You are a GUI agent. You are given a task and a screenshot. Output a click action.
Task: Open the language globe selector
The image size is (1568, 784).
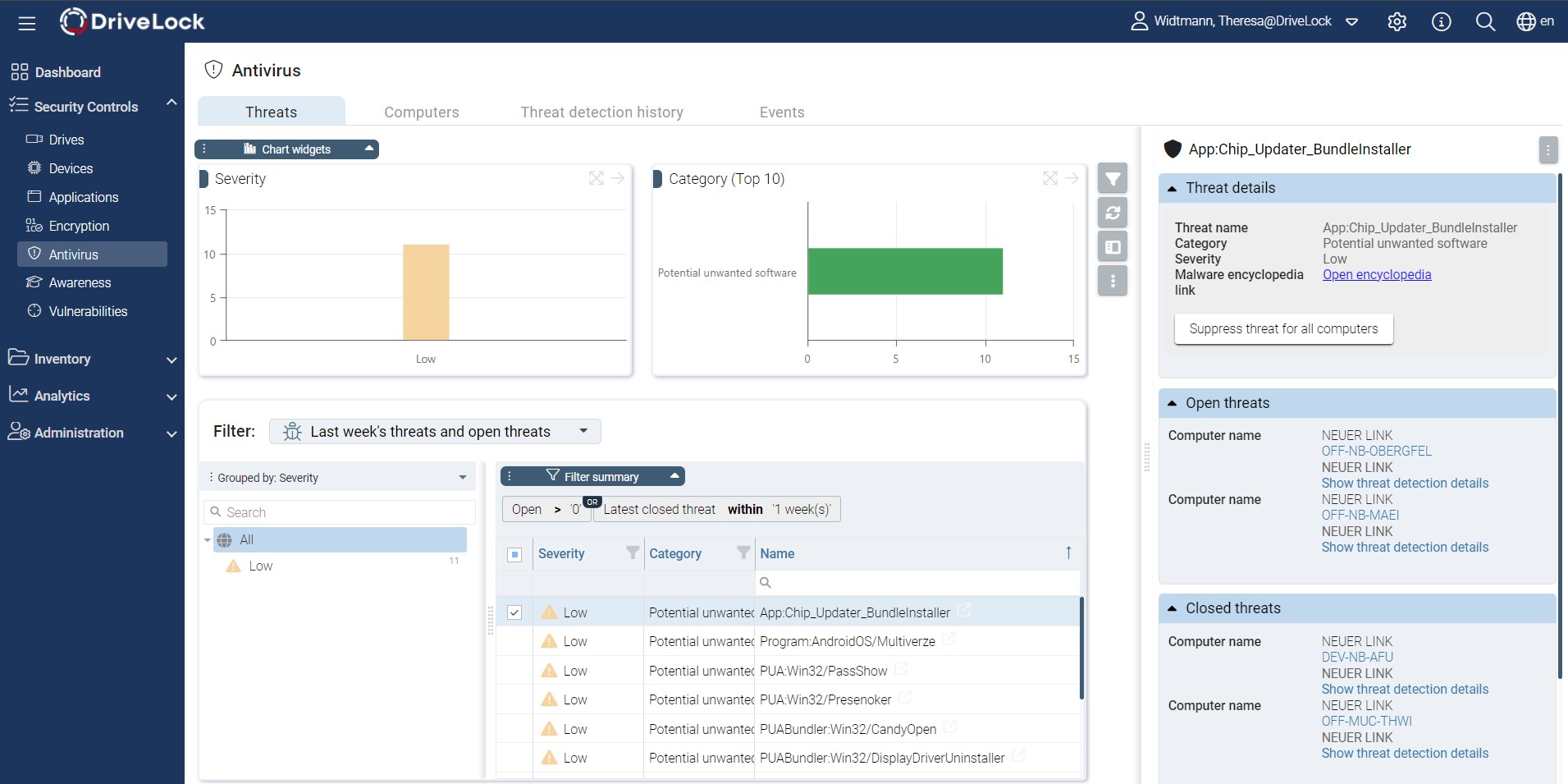coord(1534,22)
